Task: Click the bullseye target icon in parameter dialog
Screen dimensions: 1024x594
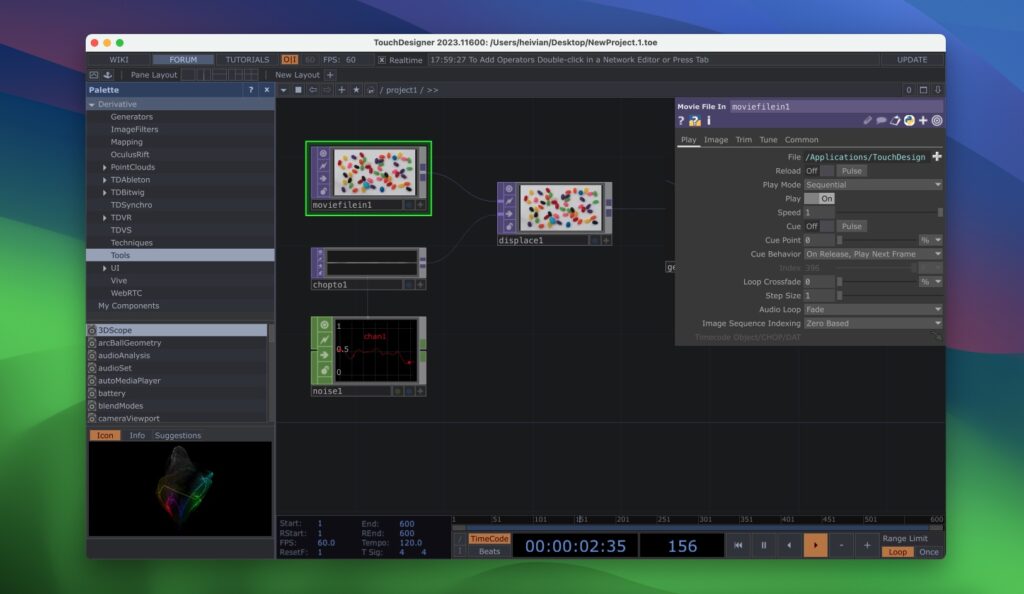Action: pyautogui.click(x=935, y=121)
